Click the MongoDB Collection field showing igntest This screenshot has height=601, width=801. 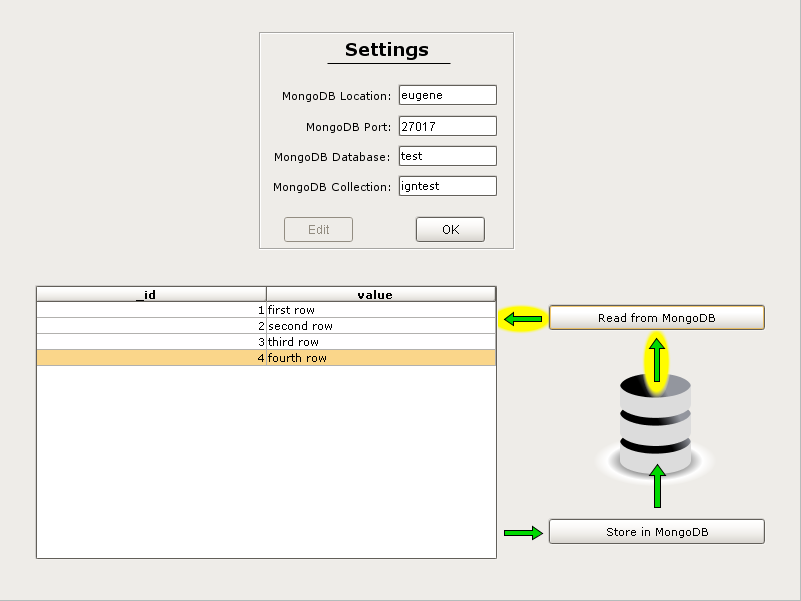446,185
